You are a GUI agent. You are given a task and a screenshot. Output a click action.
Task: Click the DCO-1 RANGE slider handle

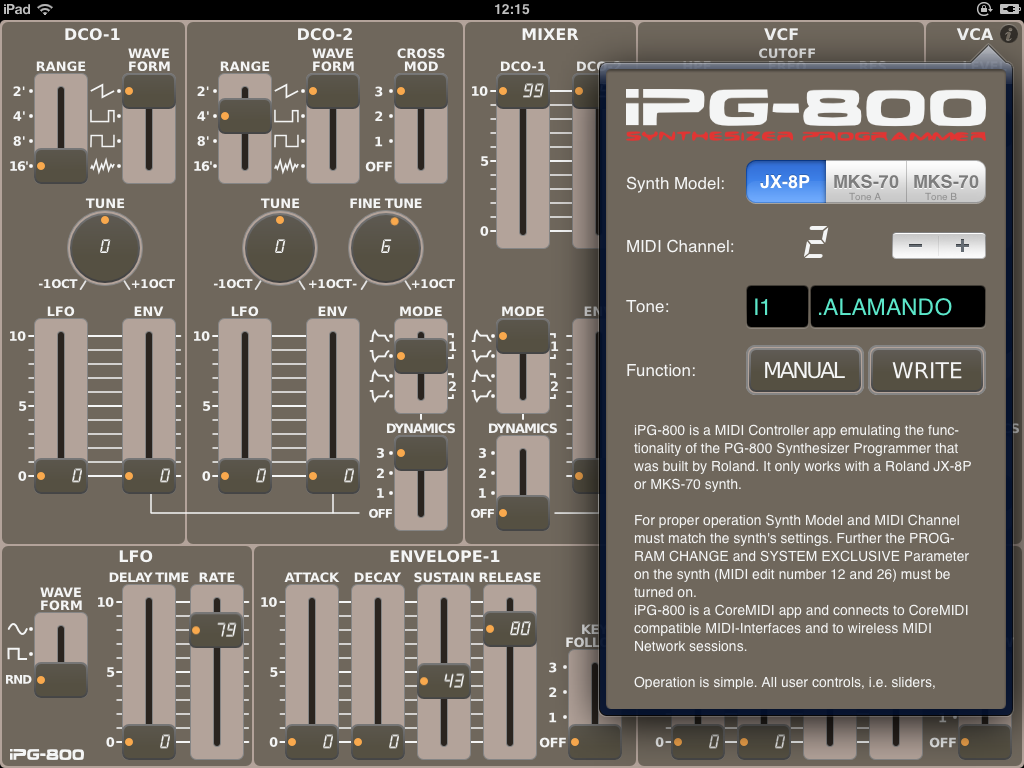[61, 166]
